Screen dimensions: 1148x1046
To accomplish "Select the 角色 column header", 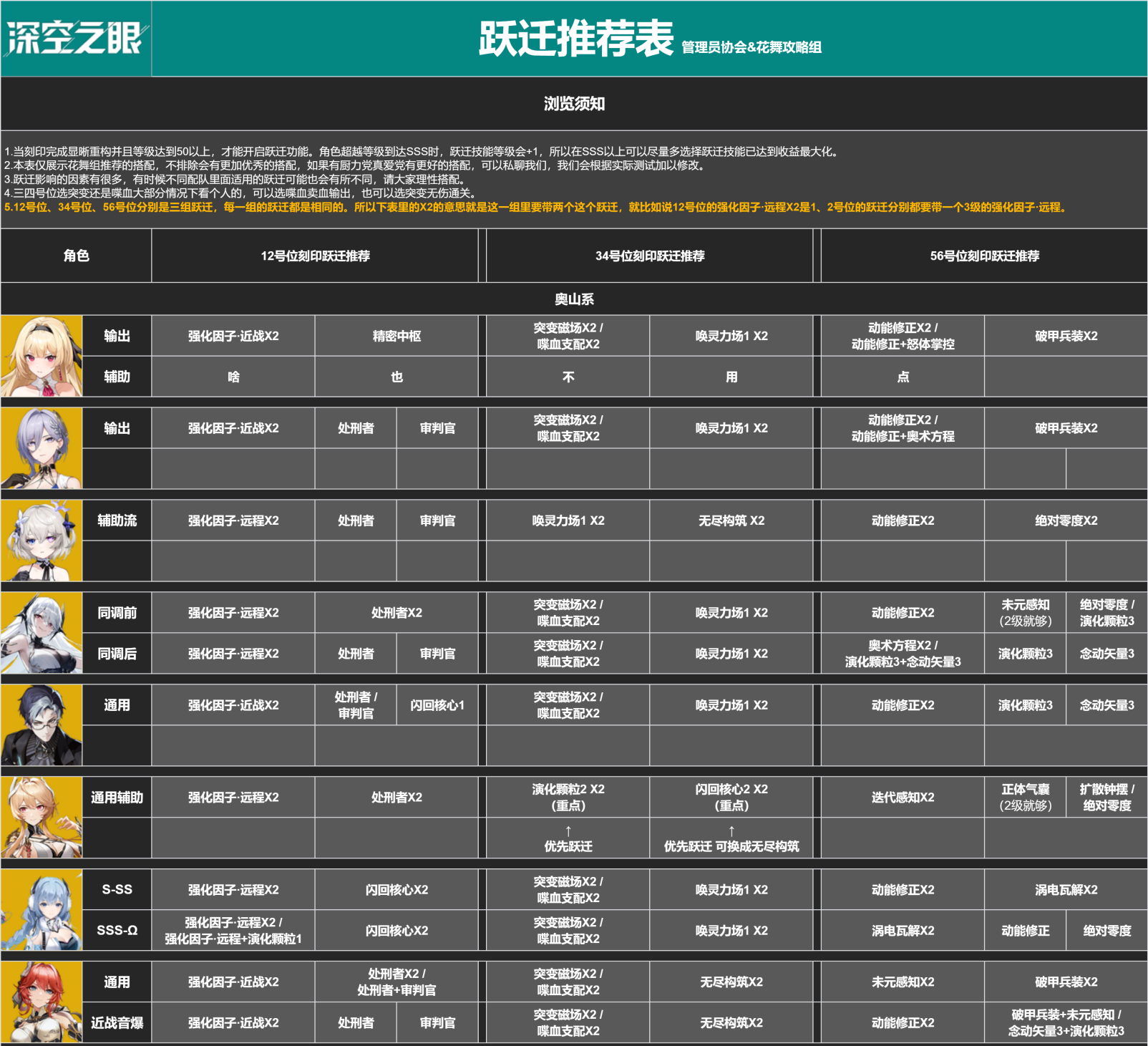I will tap(76, 256).
